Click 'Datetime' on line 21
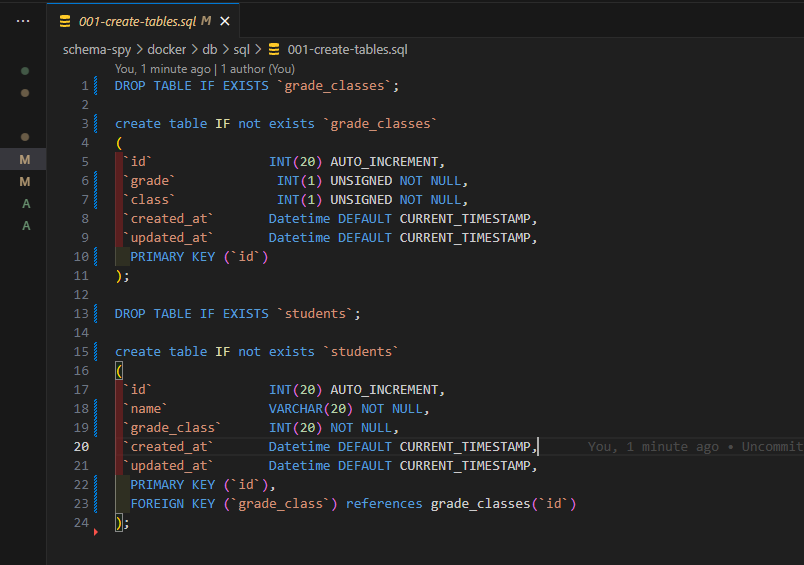Screen dimensions: 804x565 pyautogui.click(x=299, y=466)
